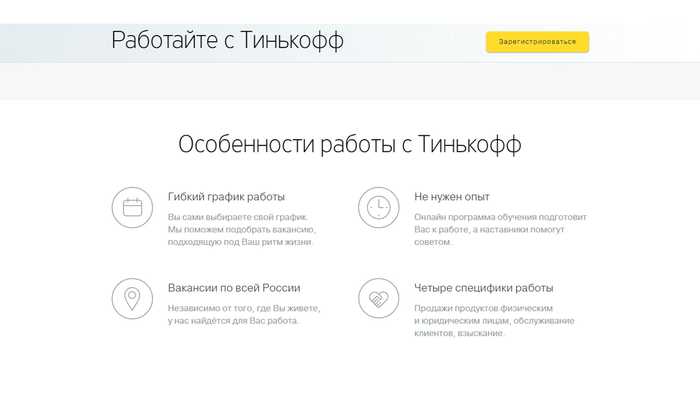Click the clock icon beside Не нужен опыт

coord(379,207)
